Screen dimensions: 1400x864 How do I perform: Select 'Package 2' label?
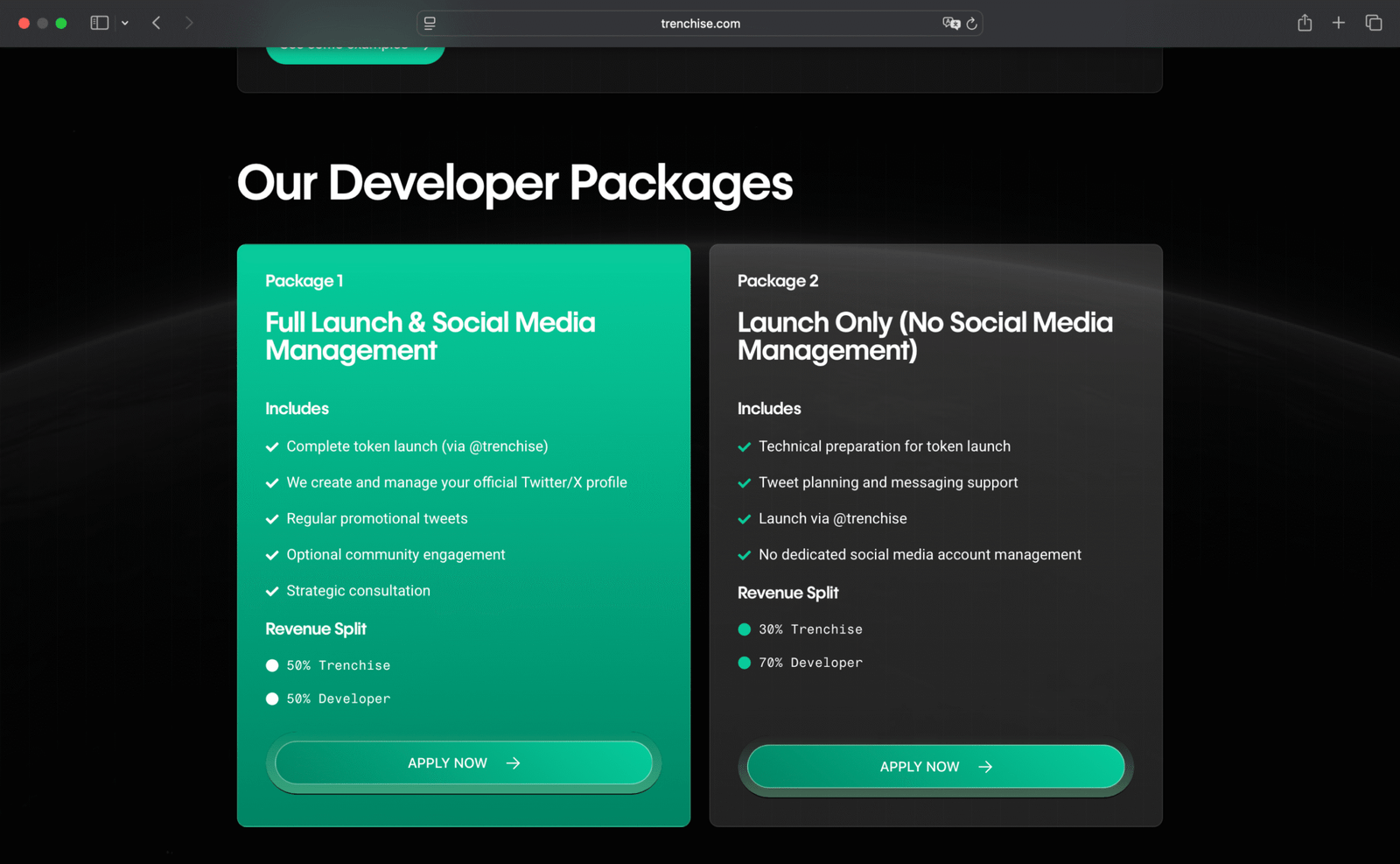point(778,281)
